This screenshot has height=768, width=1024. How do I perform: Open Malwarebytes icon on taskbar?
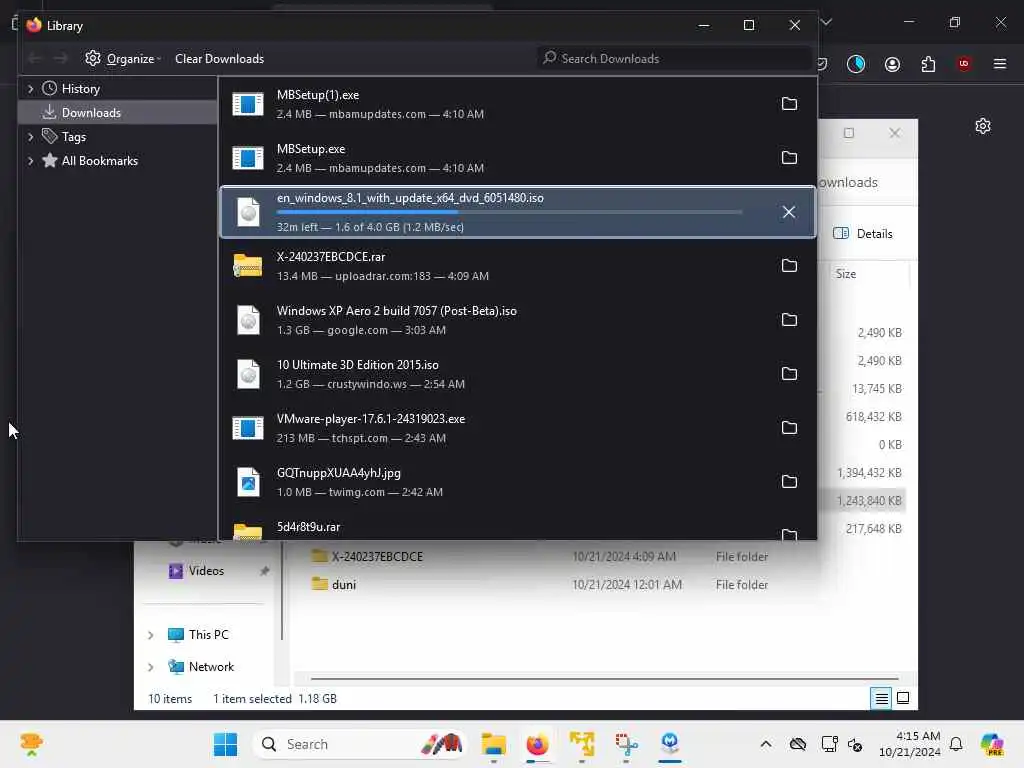click(670, 744)
